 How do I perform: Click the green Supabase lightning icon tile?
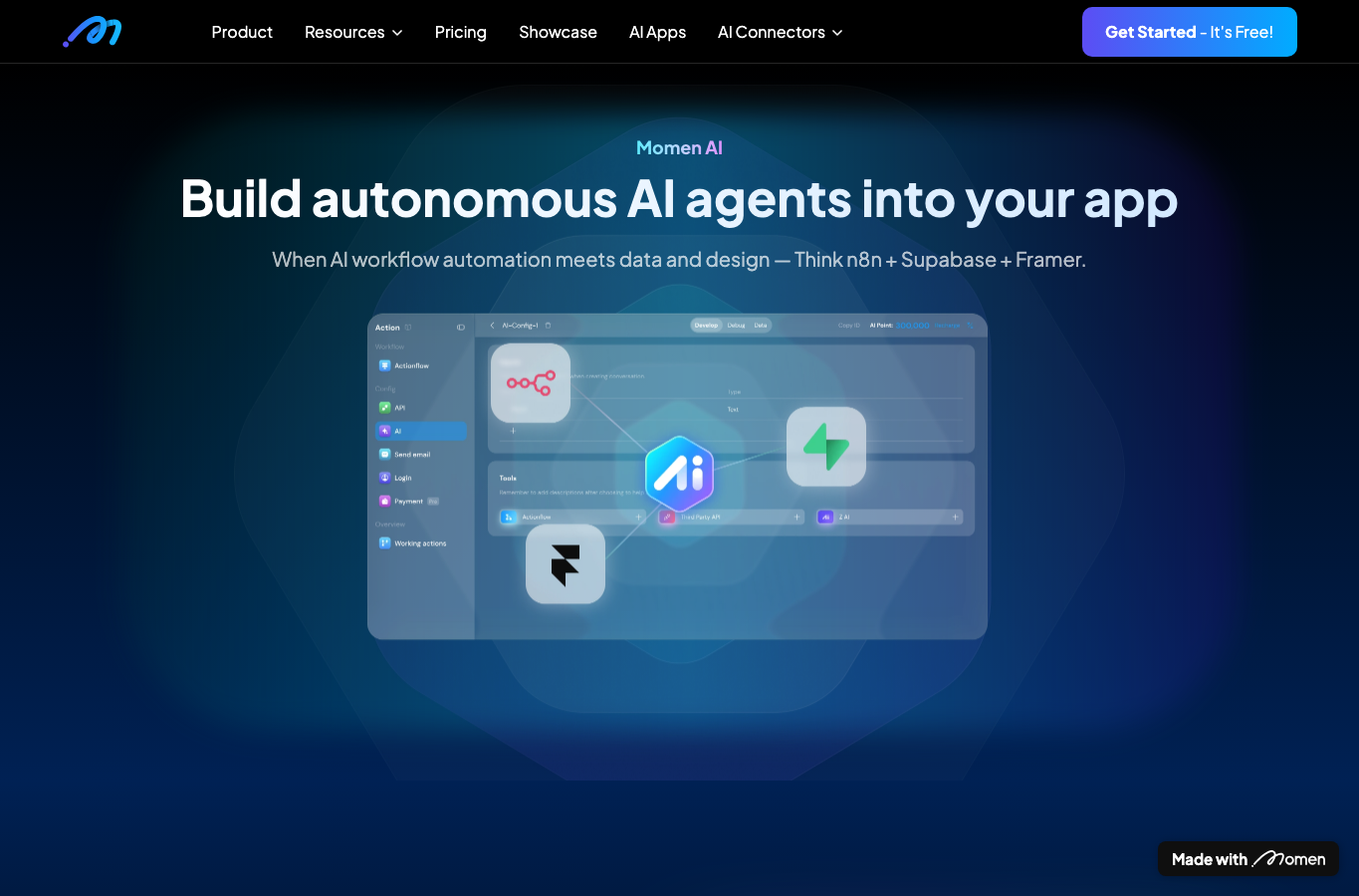point(826,447)
